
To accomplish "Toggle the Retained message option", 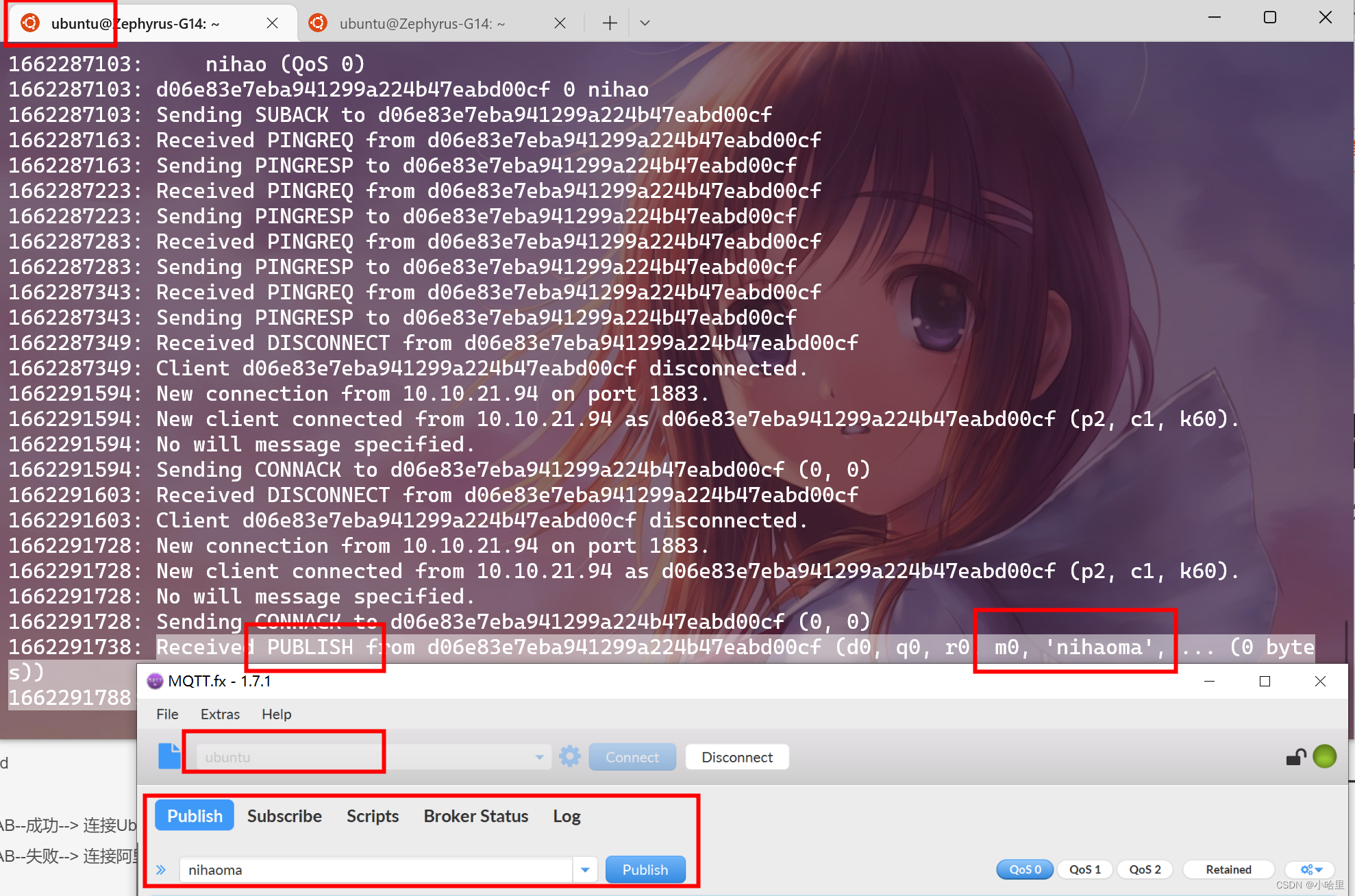I will pos(1228,869).
